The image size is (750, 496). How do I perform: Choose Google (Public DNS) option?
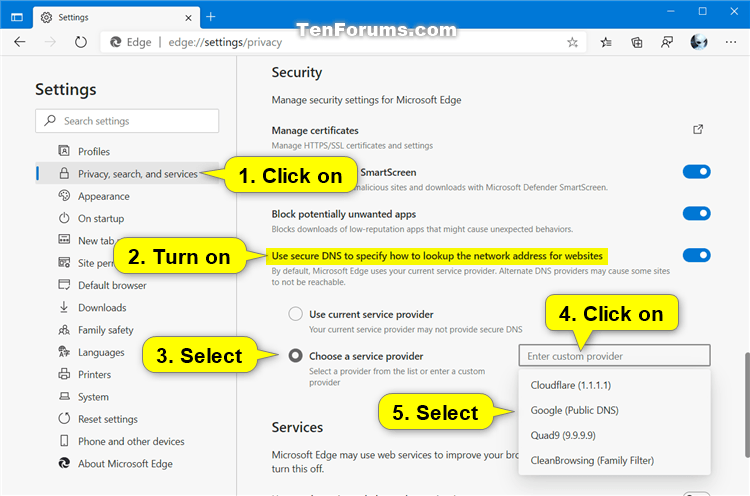[x=614, y=410]
